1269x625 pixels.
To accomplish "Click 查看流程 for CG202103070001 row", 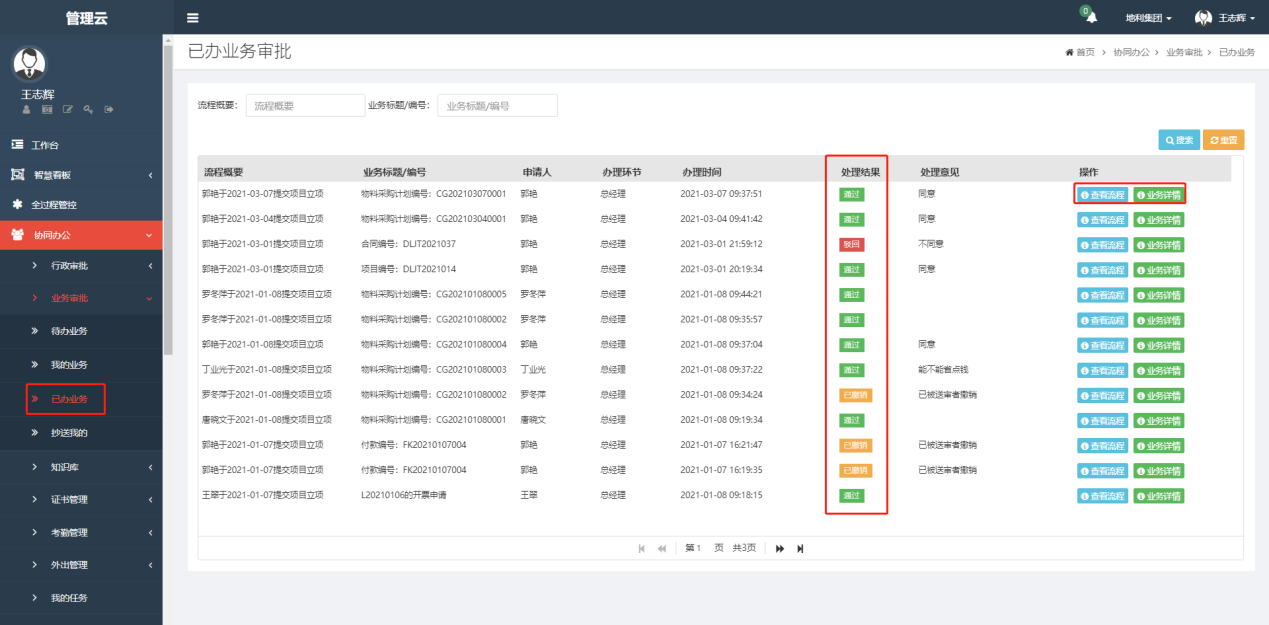I will click(1102, 194).
